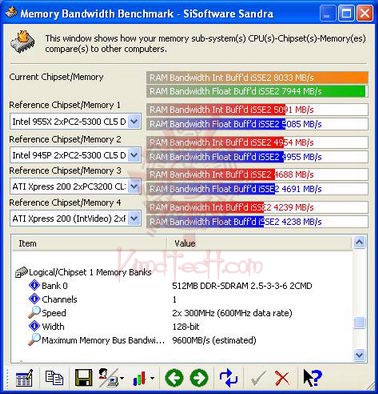Click the copy to clipboard icon
378x394 pixels.
coord(54,378)
